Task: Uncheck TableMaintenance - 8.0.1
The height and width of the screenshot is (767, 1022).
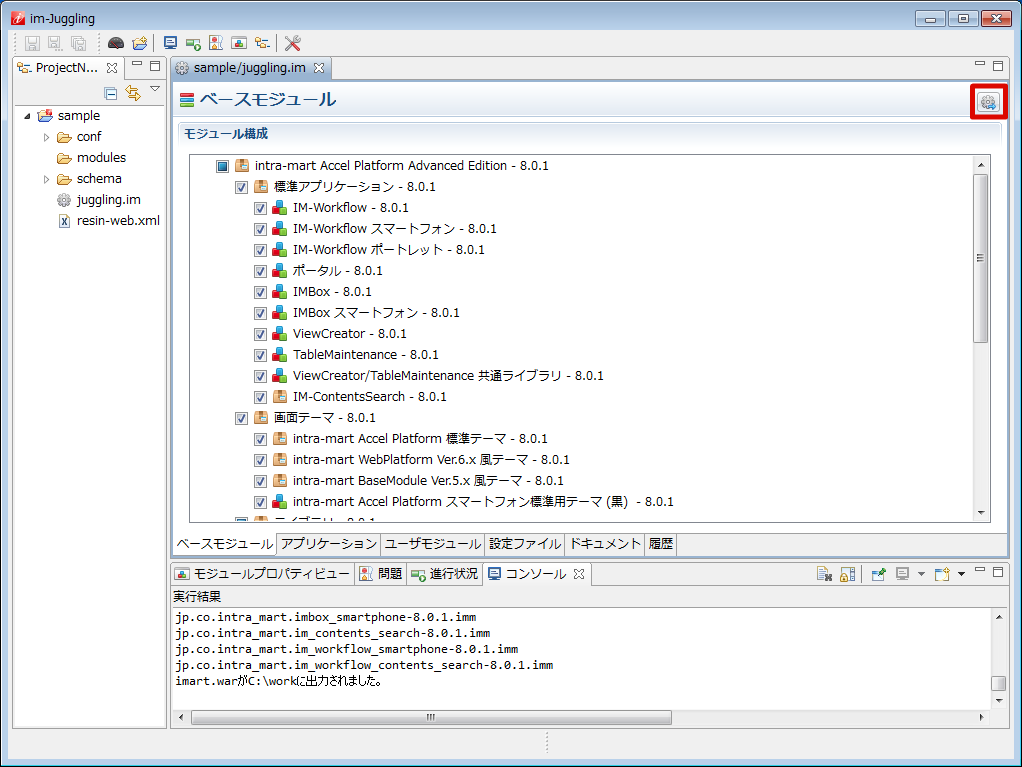Action: (260, 355)
